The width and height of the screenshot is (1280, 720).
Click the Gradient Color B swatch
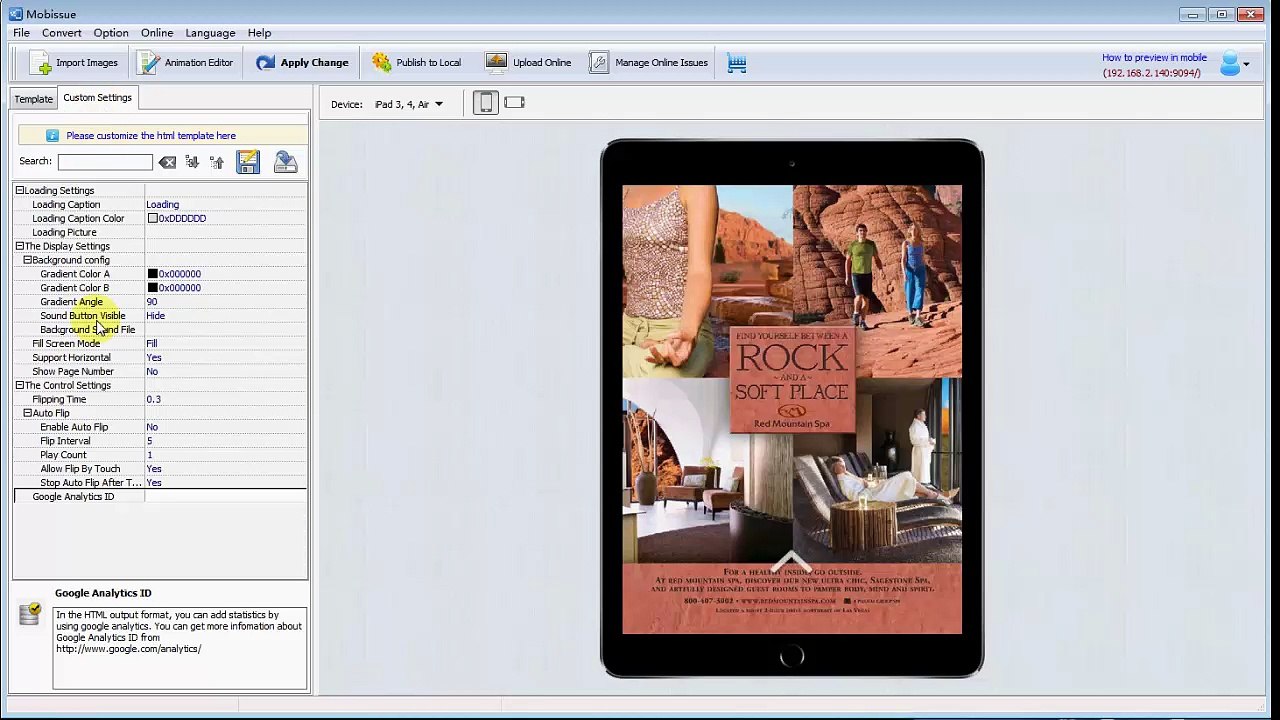pos(152,288)
